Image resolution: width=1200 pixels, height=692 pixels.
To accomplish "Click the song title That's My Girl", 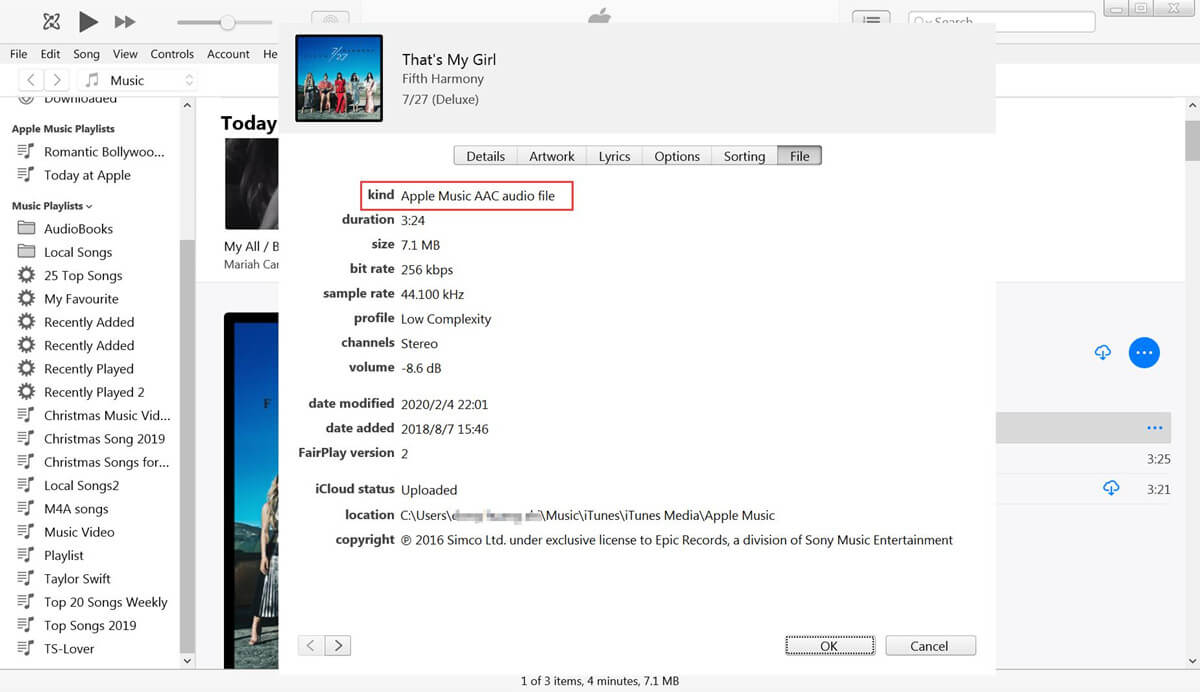I will (449, 59).
